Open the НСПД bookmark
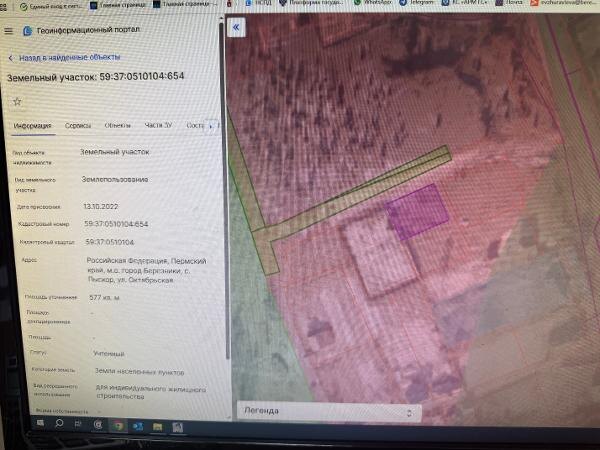 (x=259, y=3)
